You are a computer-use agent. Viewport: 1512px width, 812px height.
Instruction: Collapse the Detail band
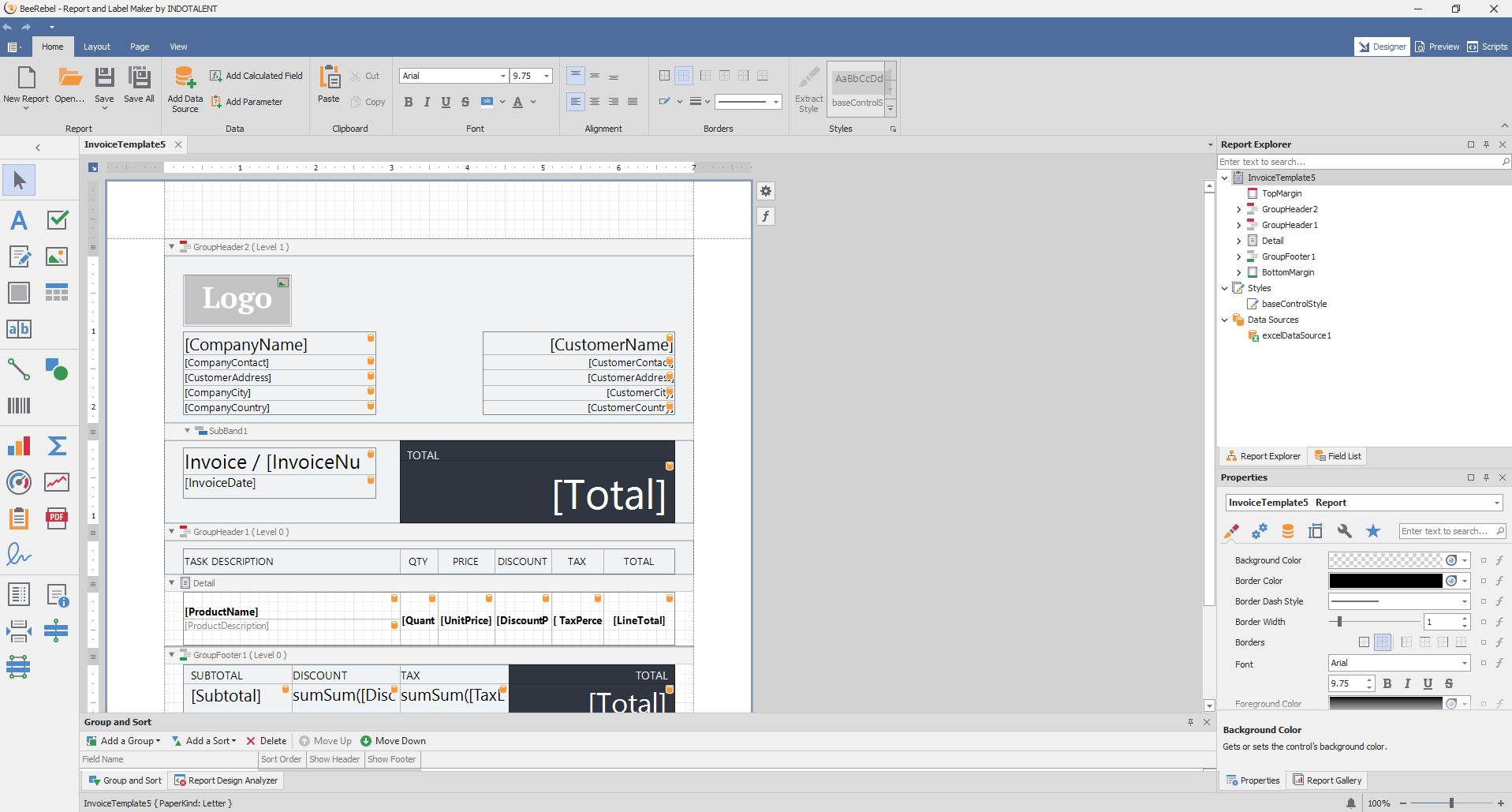tap(172, 583)
